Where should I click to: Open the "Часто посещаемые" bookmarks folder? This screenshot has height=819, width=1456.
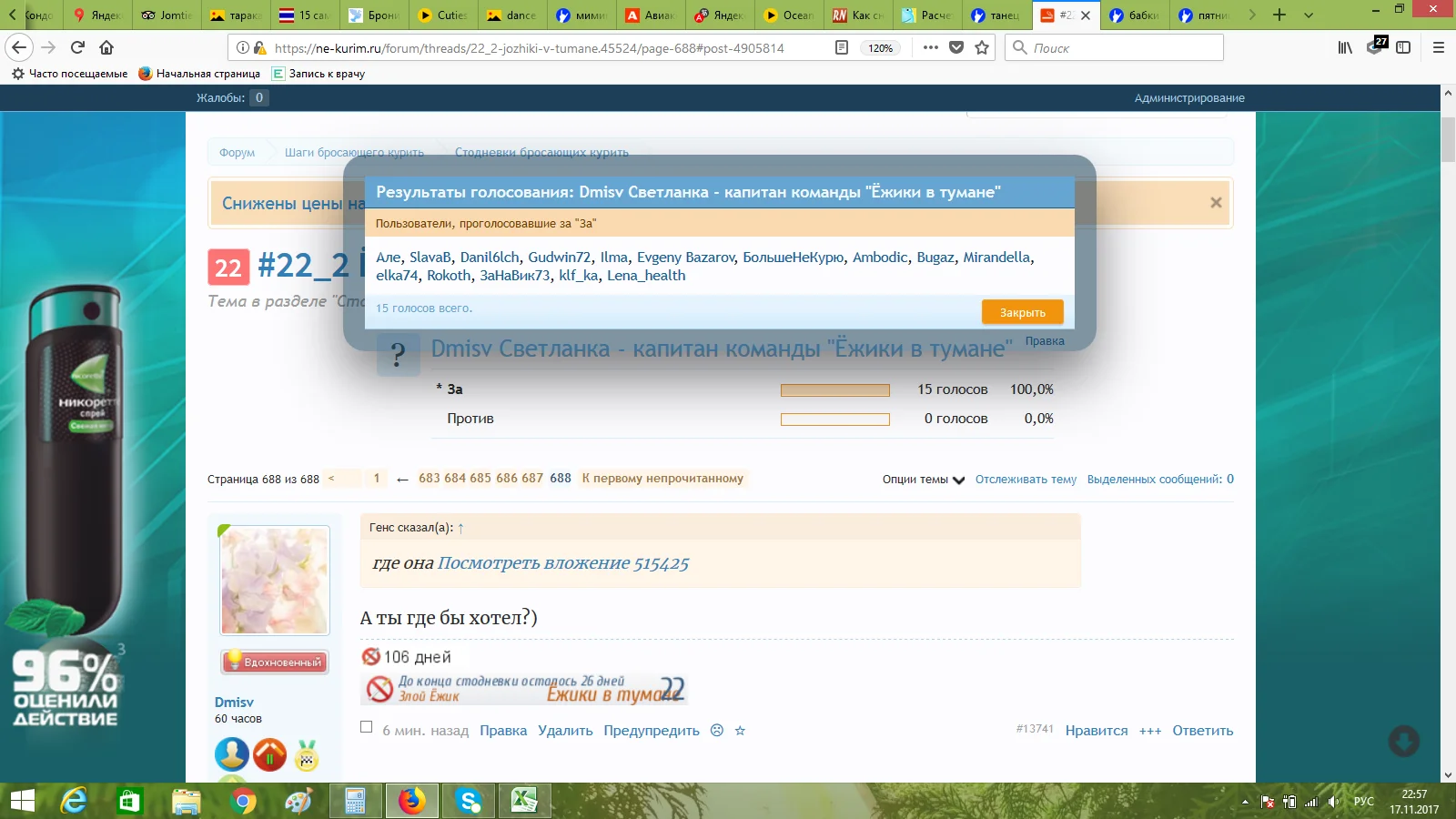tap(69, 74)
